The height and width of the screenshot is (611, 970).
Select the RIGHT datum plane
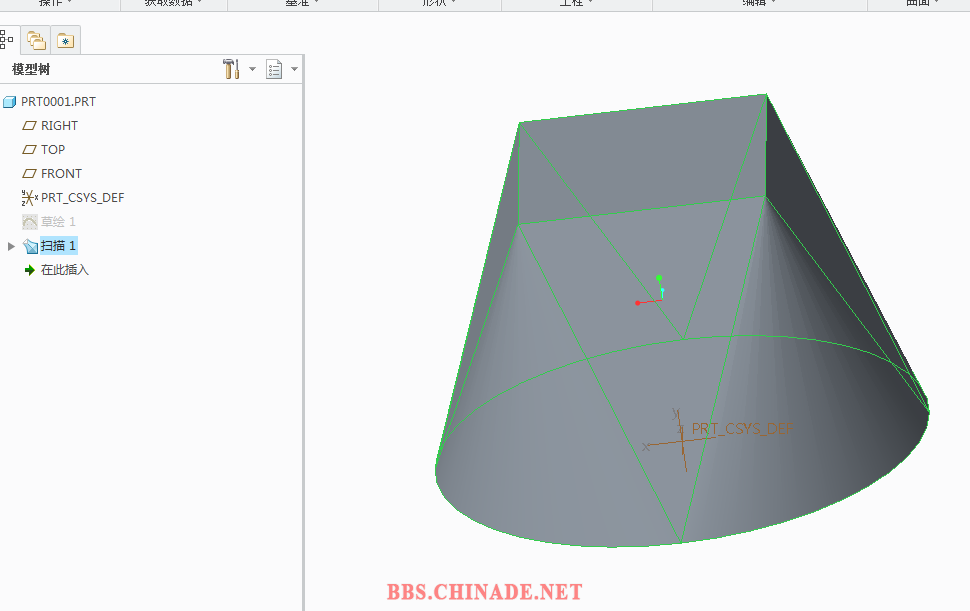pyautogui.click(x=59, y=126)
